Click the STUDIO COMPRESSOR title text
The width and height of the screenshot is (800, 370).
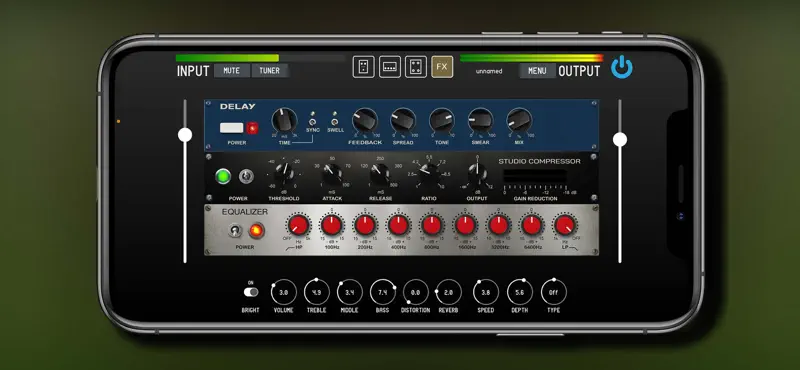tap(539, 161)
